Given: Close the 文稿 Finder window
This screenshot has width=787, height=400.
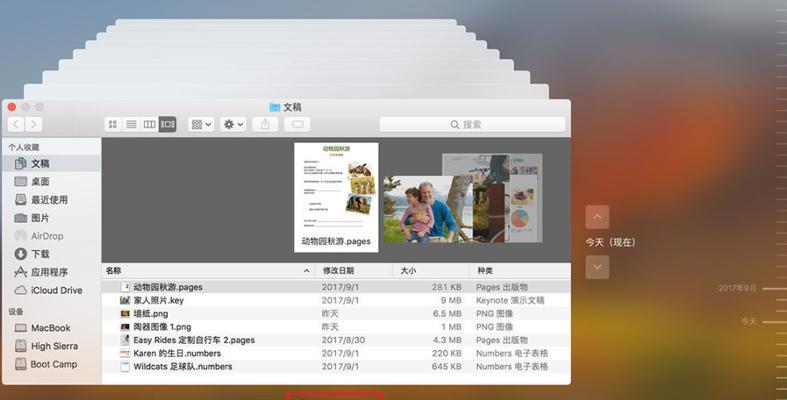Looking at the screenshot, I should [12, 107].
